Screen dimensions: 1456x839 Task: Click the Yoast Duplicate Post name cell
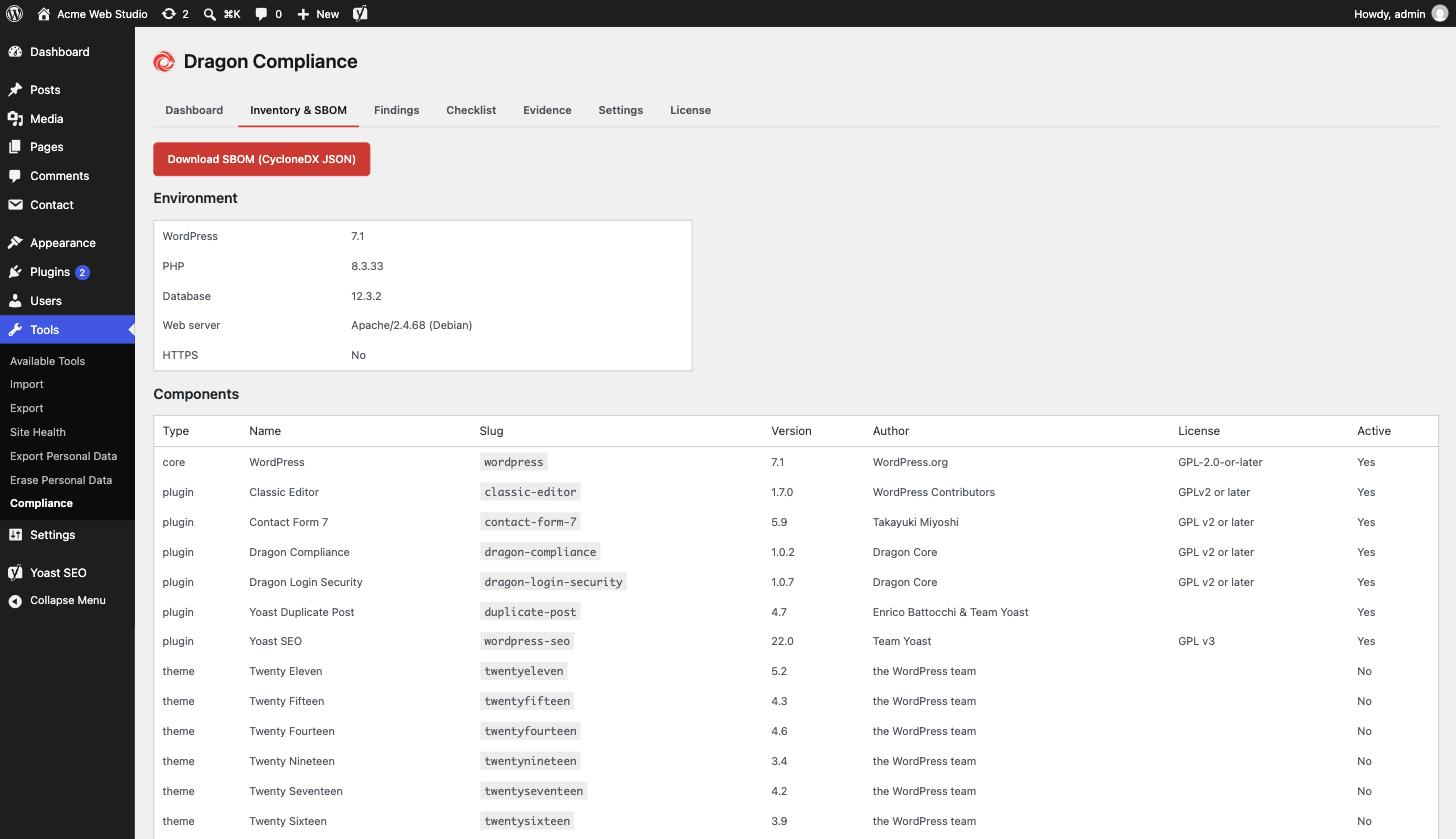(301, 612)
